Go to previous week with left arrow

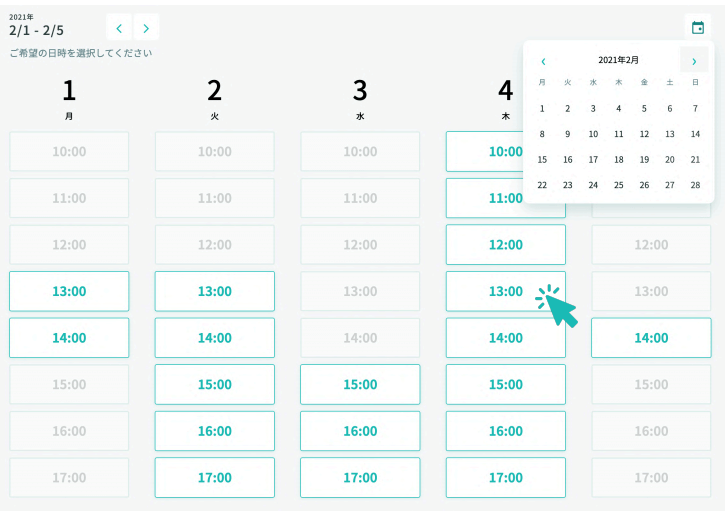119,27
